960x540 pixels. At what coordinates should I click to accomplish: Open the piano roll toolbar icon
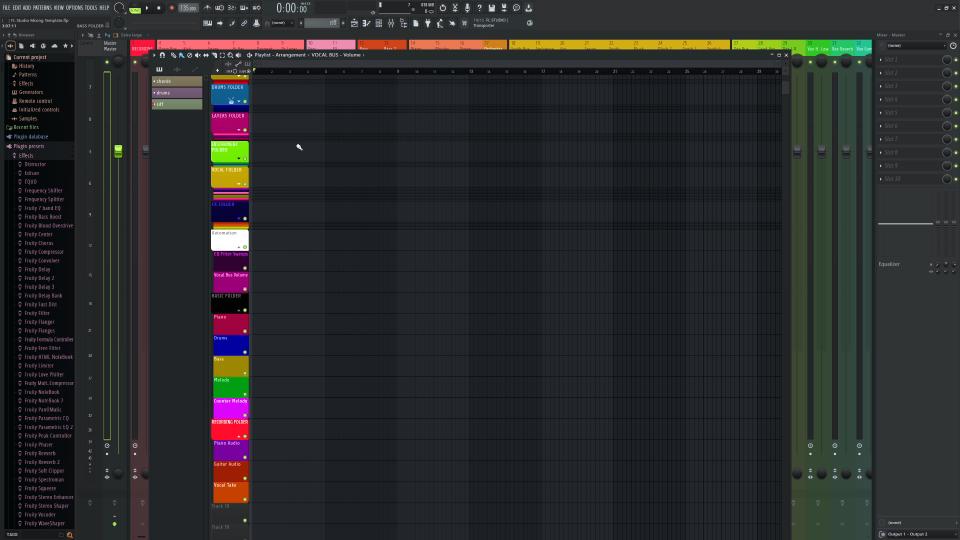[366, 23]
